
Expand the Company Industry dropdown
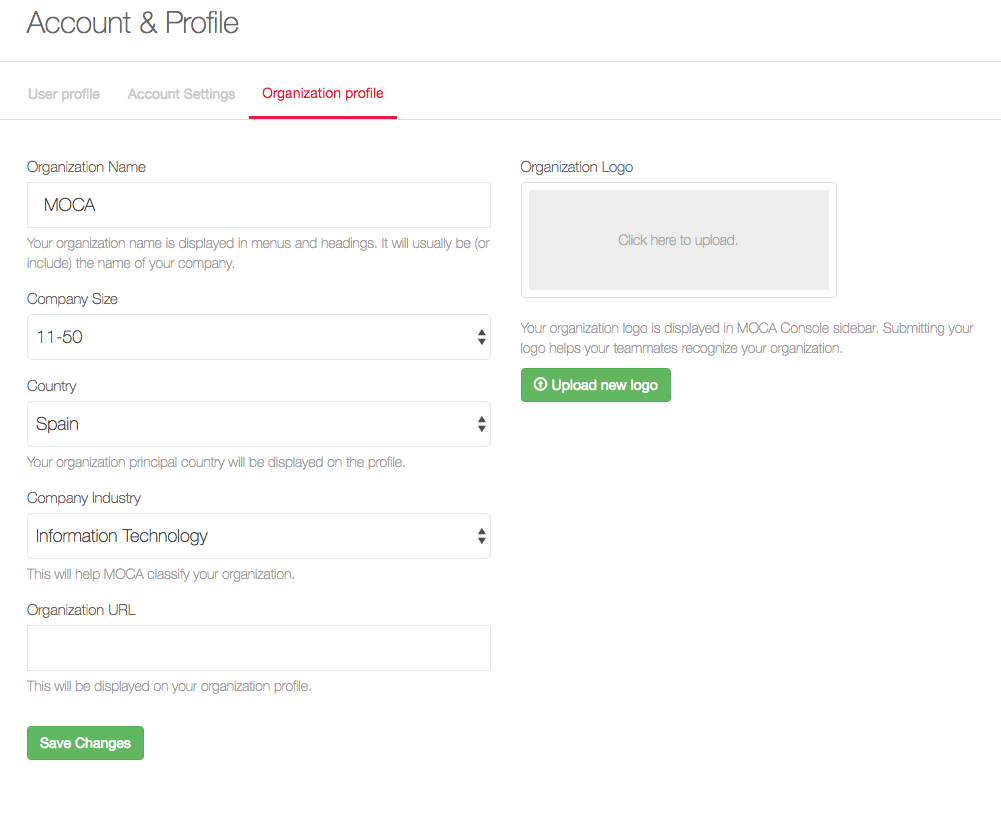pos(259,536)
